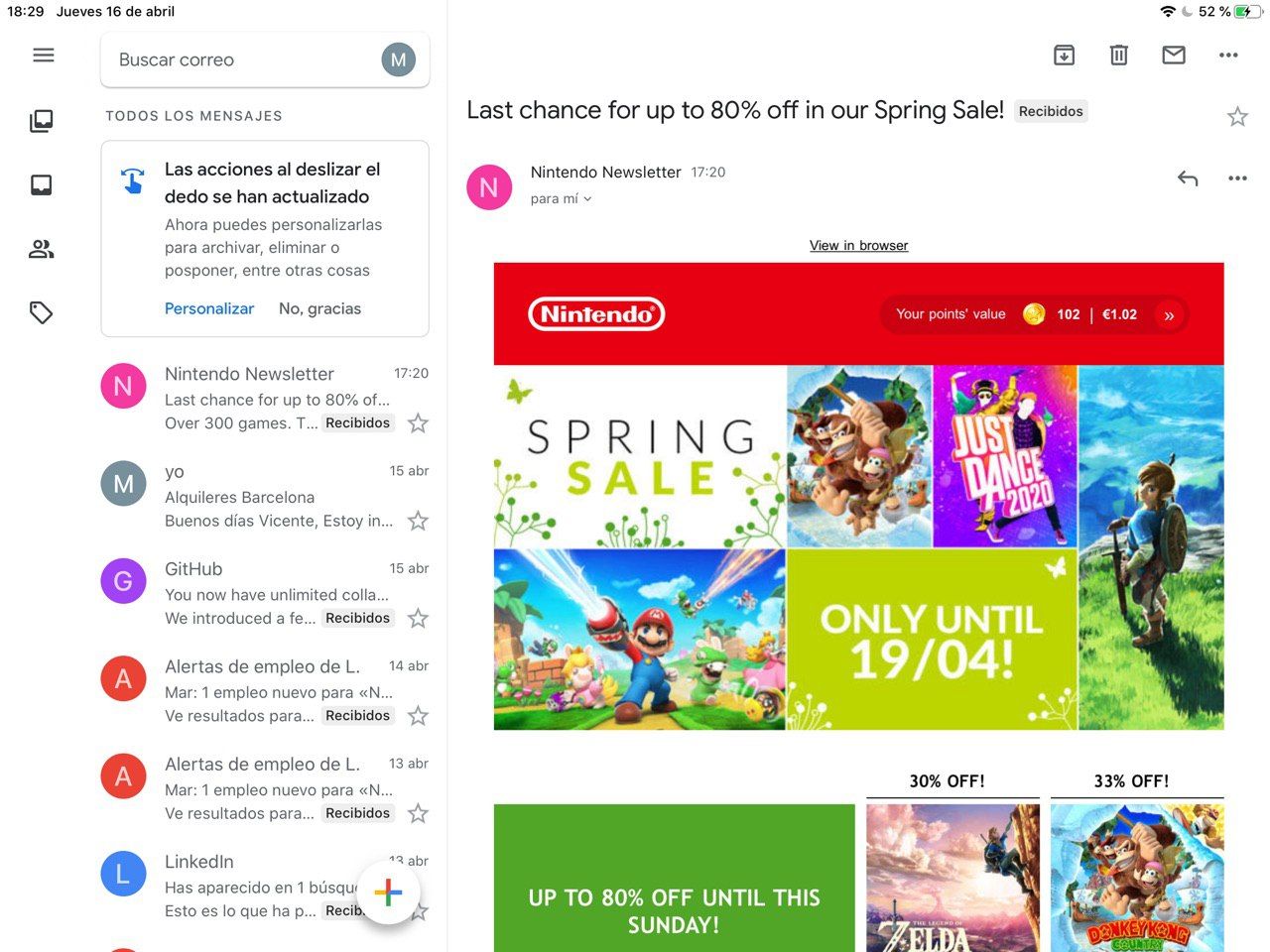Open the hamburger main menu
The image size is (1270, 952).
coord(43,56)
